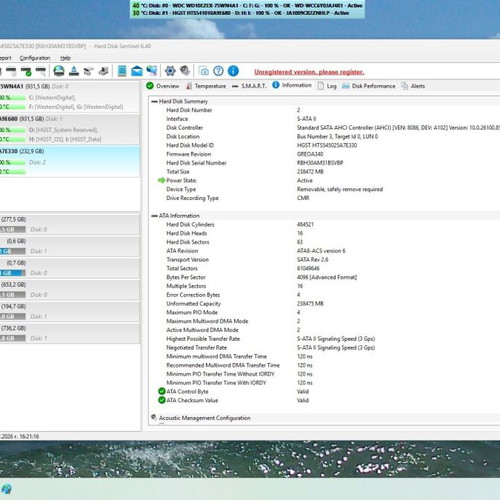Collapse the ATA Information section

pyautogui.click(x=154, y=216)
